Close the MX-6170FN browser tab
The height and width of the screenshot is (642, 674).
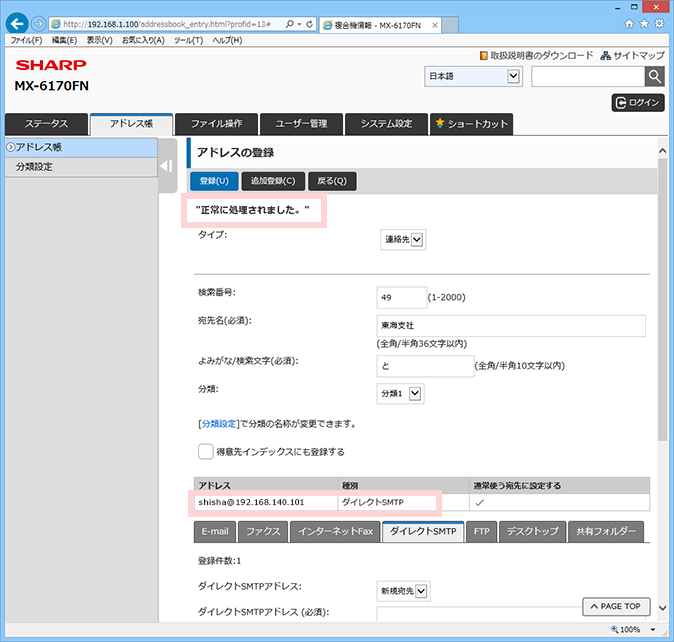point(435,25)
